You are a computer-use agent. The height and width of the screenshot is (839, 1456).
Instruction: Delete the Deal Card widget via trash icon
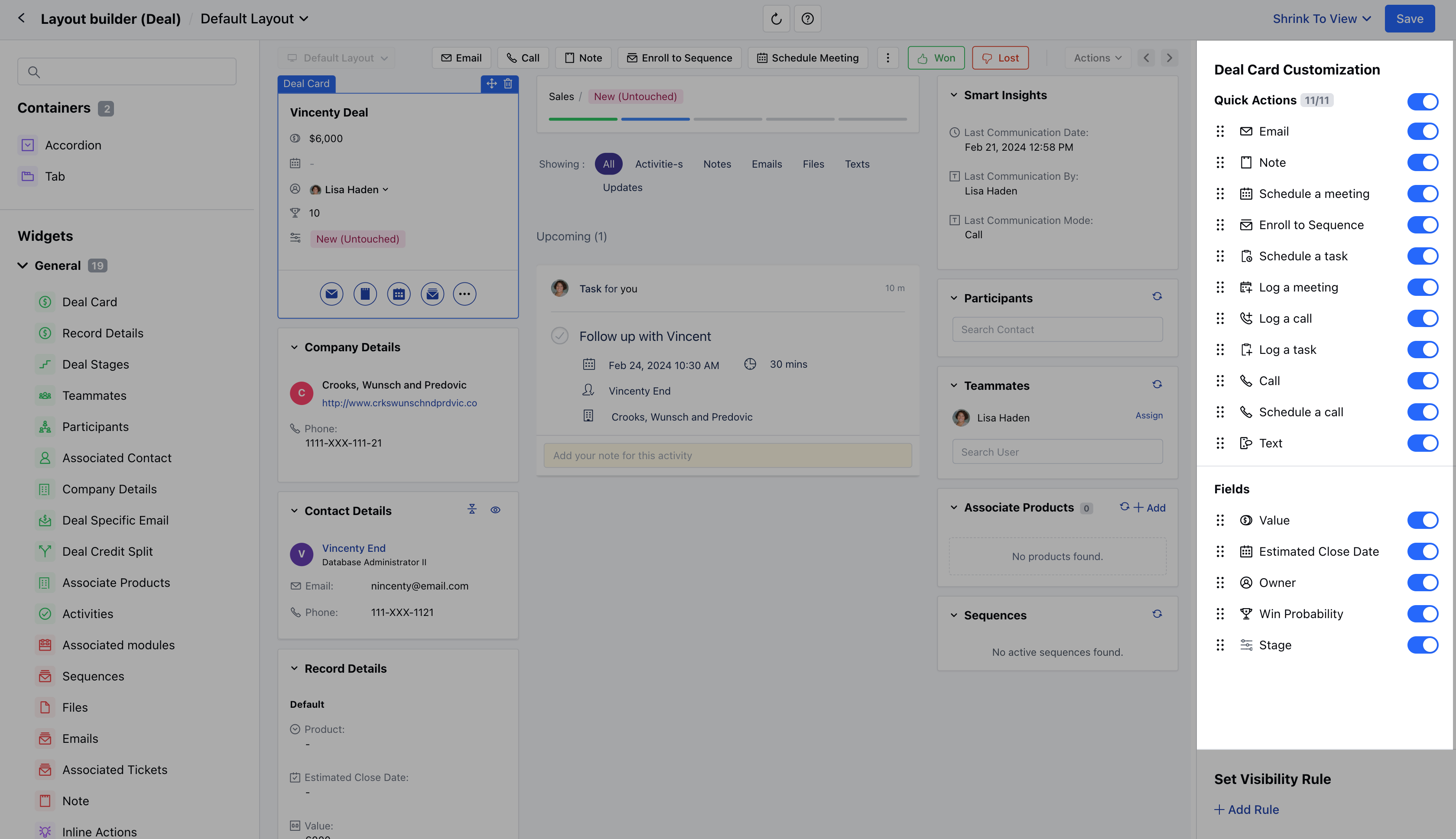click(508, 84)
